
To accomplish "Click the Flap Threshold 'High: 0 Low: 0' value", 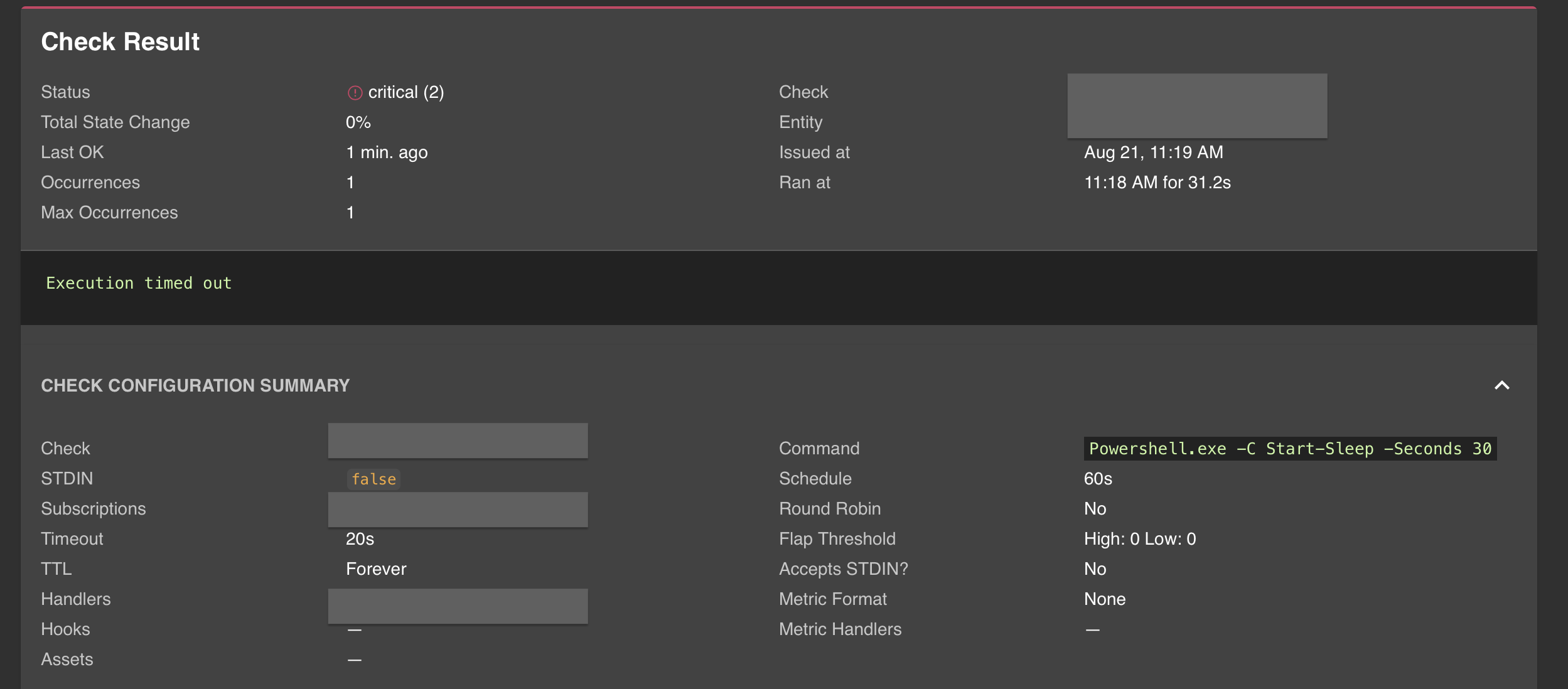I will pyautogui.click(x=1140, y=538).
